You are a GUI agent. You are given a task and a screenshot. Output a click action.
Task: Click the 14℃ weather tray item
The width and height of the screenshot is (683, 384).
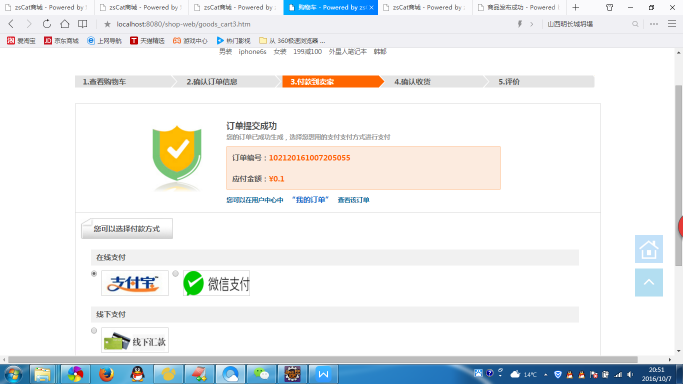click(523, 374)
